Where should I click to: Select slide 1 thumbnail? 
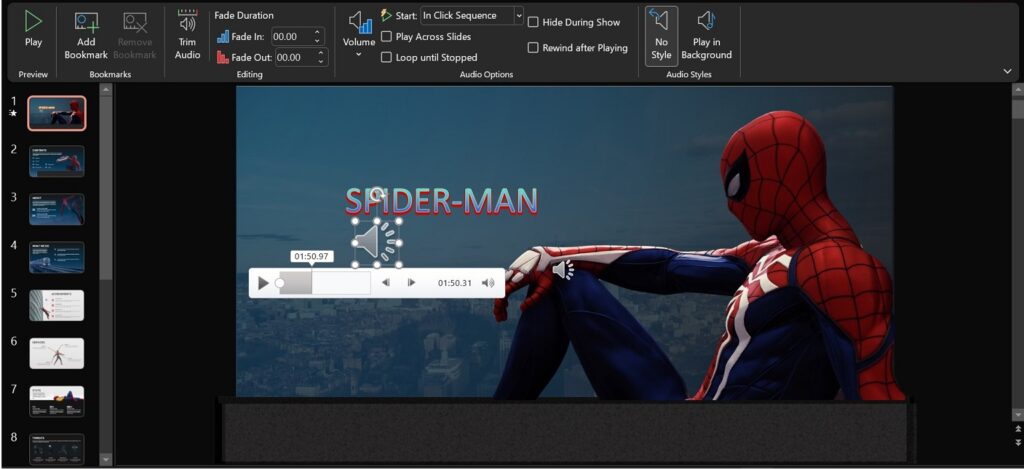57,113
